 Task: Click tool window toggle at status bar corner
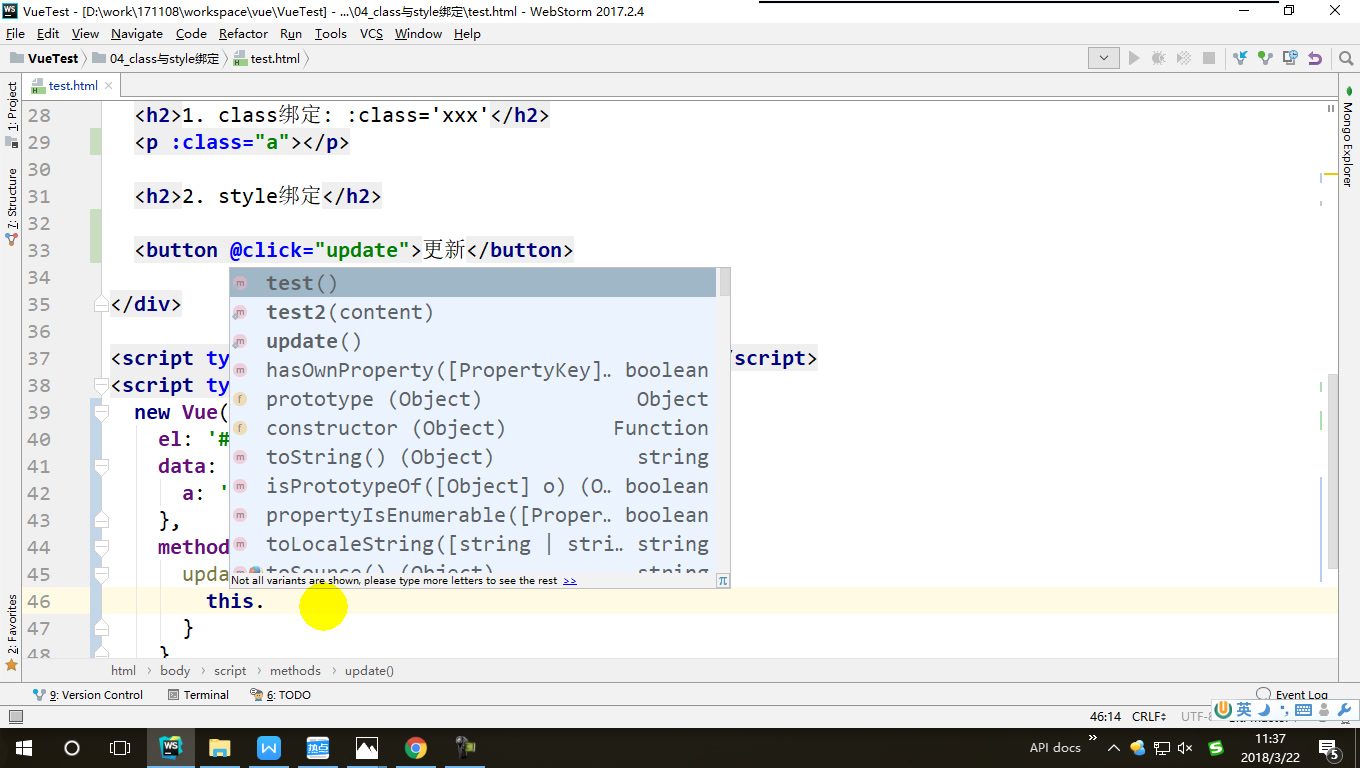coord(15,717)
